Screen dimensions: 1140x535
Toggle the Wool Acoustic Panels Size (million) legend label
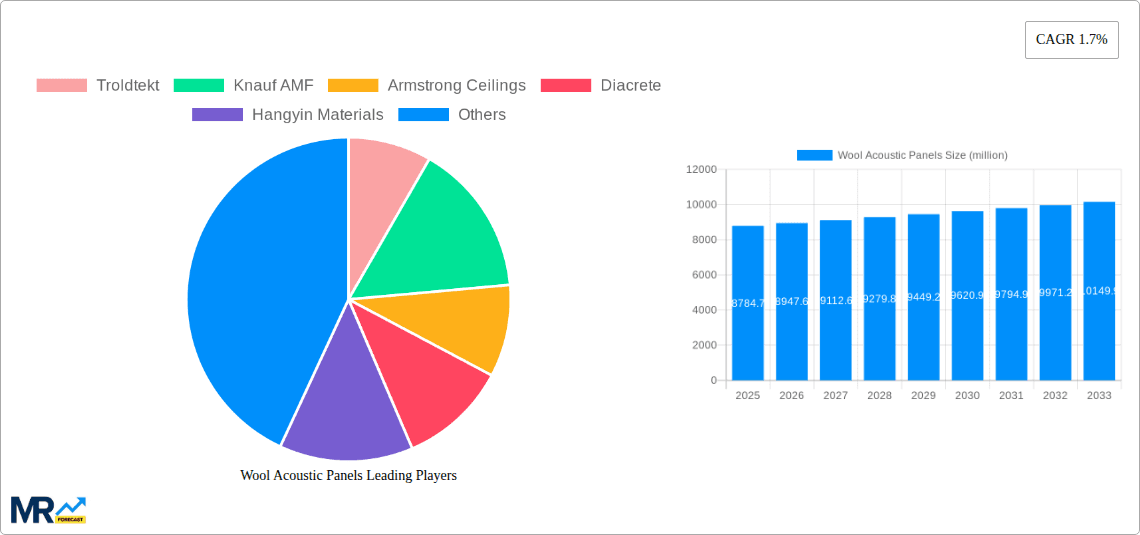923,155
